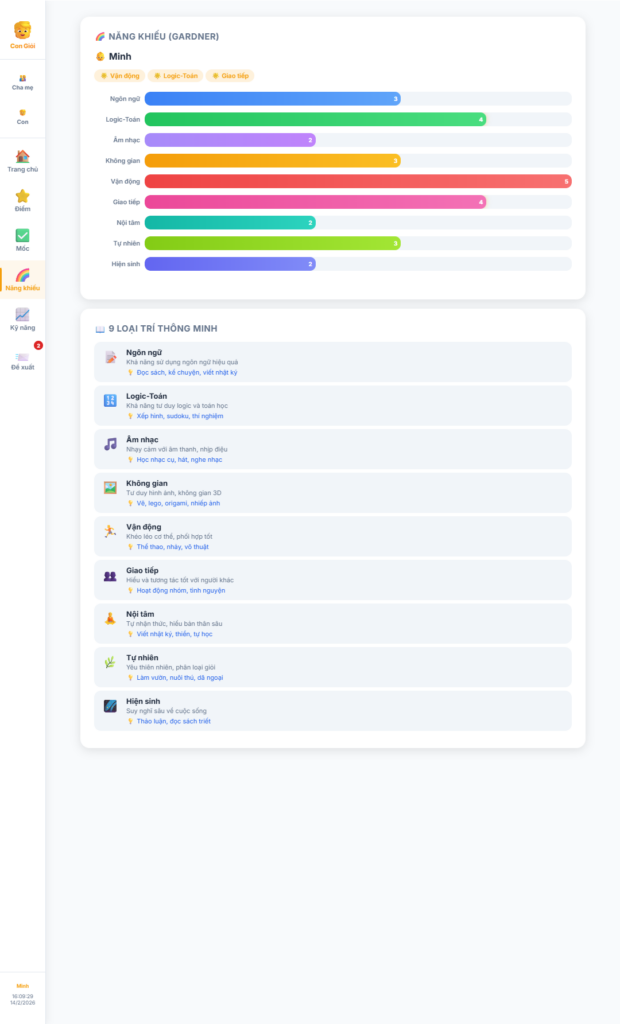Select the Ngôn ngữ intelligence card
Screen dimensions: 620x1024
click(x=332, y=362)
